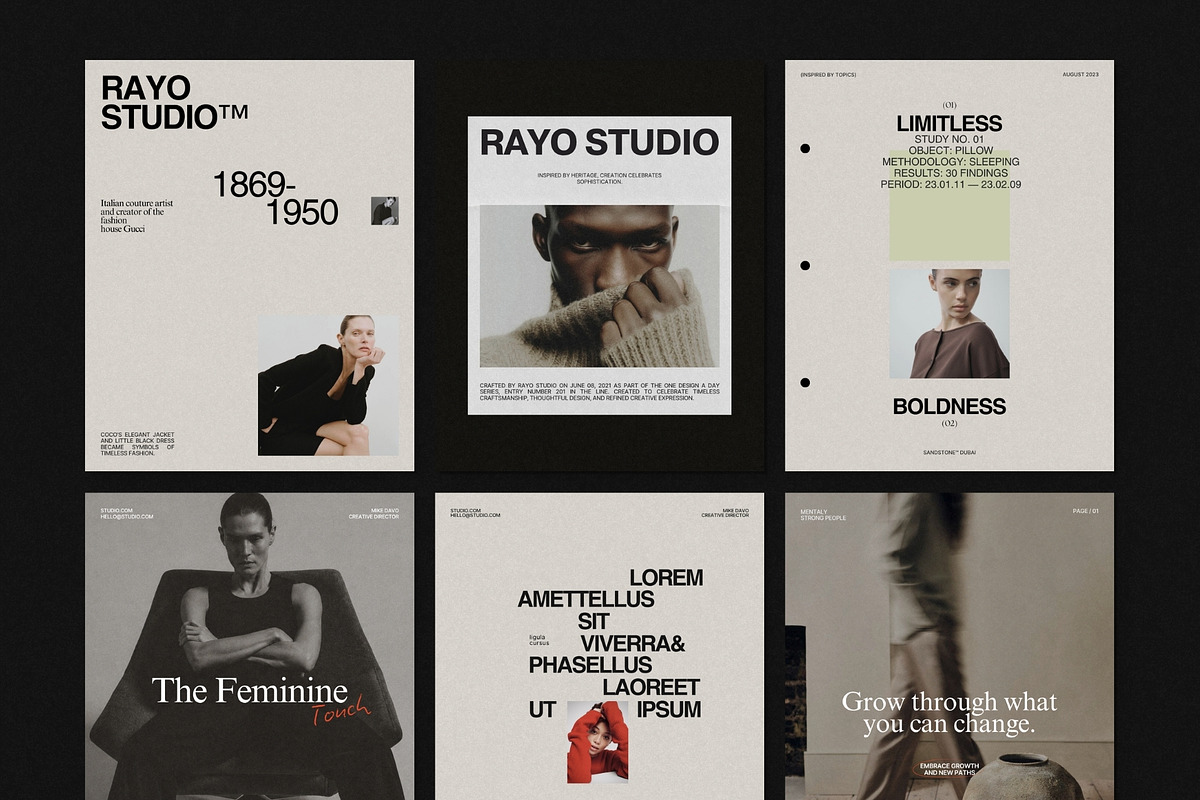Image resolution: width=1200 pixels, height=800 pixels.
Task: Click the "(INSPIRED BY TOPICS)" header text
Action: click(x=828, y=75)
